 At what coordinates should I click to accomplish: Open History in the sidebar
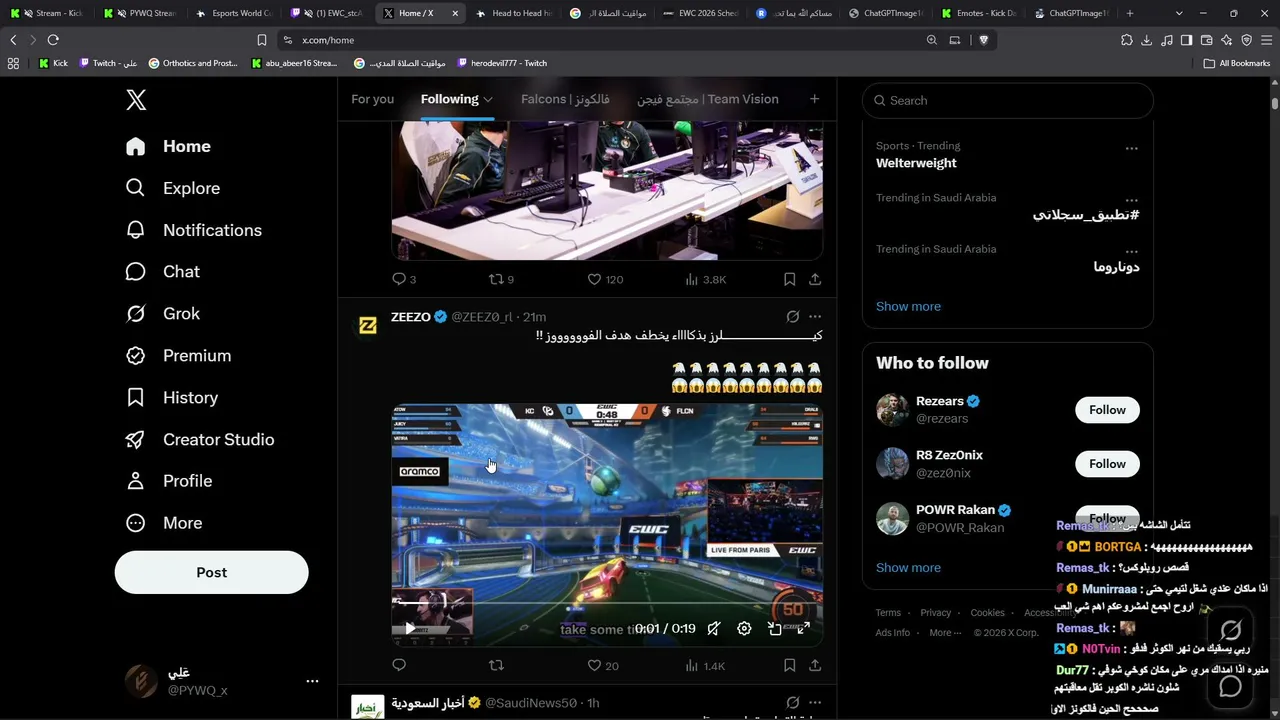(x=172, y=398)
